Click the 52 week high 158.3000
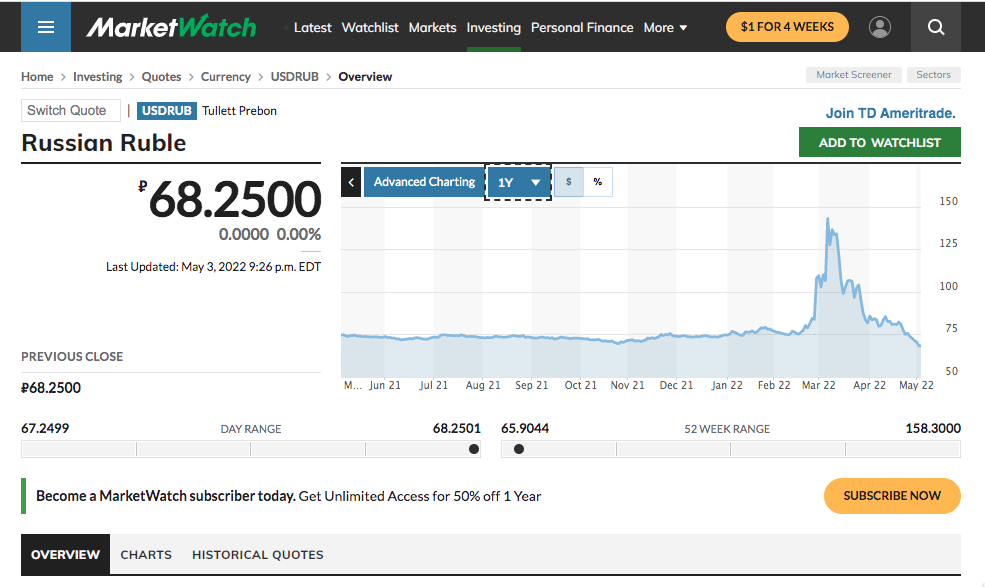Viewport: 985px width, 587px height. [x=933, y=429]
